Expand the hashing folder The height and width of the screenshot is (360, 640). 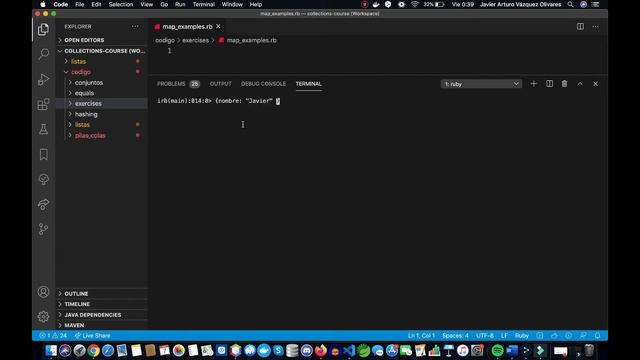[102, 114]
